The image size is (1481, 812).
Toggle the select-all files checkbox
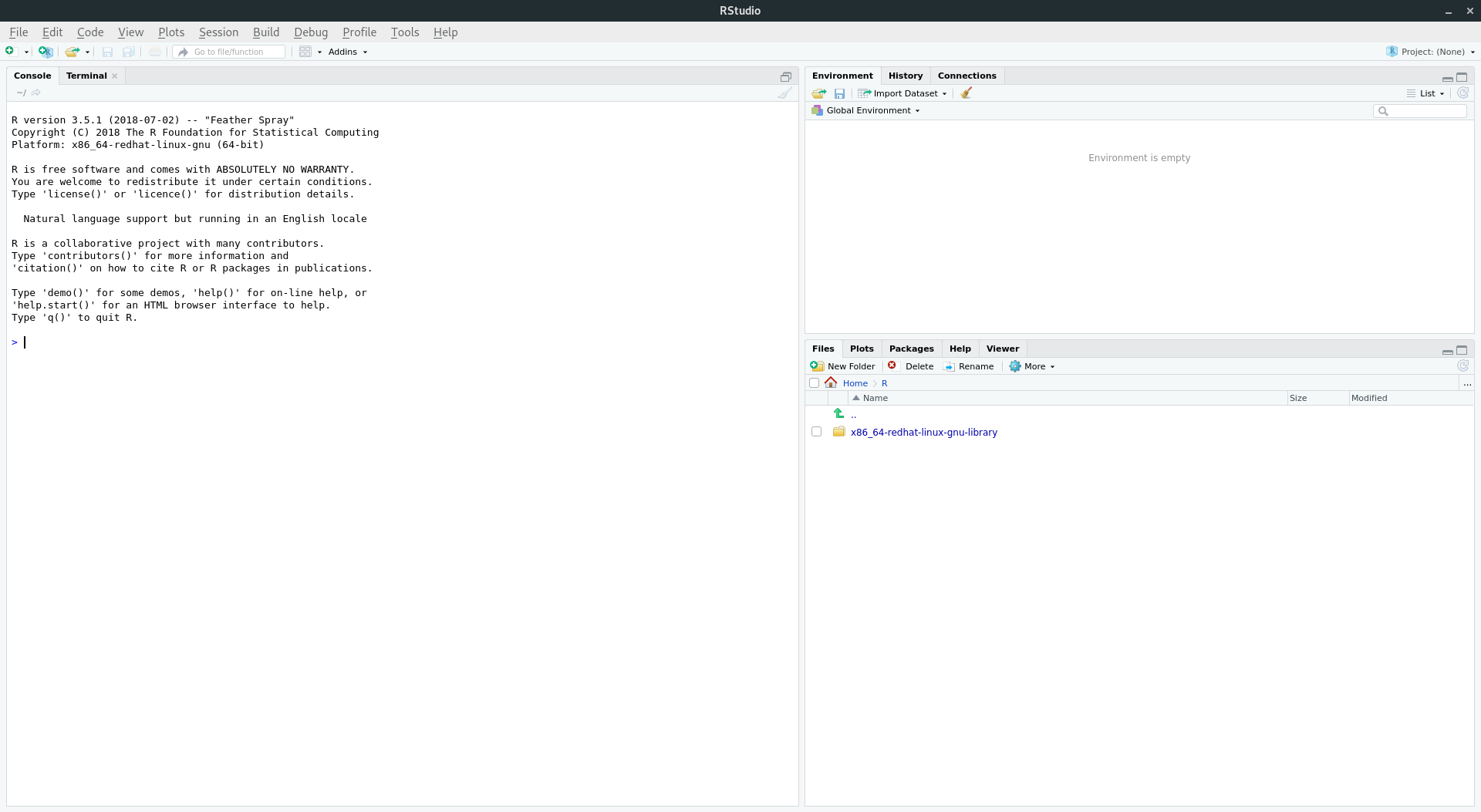(814, 382)
